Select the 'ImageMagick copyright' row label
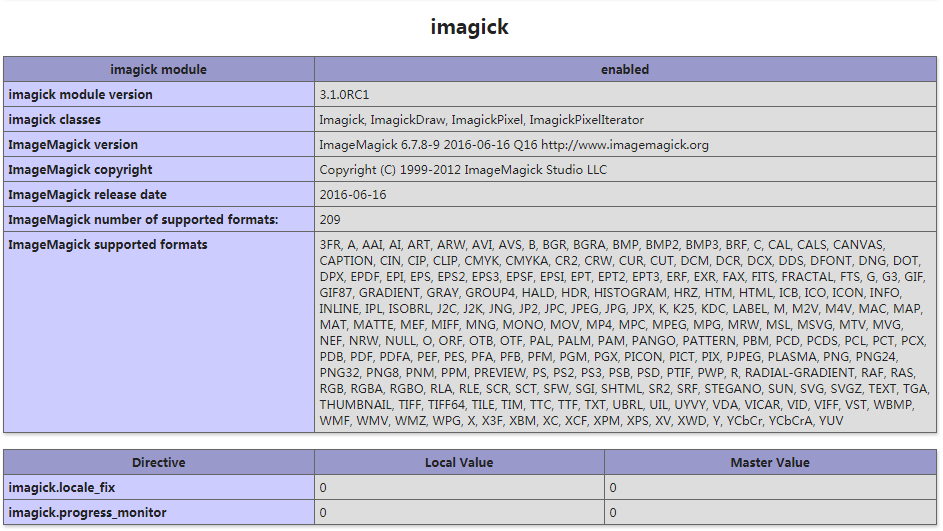Viewport: 943px width, 531px height. 81,170
